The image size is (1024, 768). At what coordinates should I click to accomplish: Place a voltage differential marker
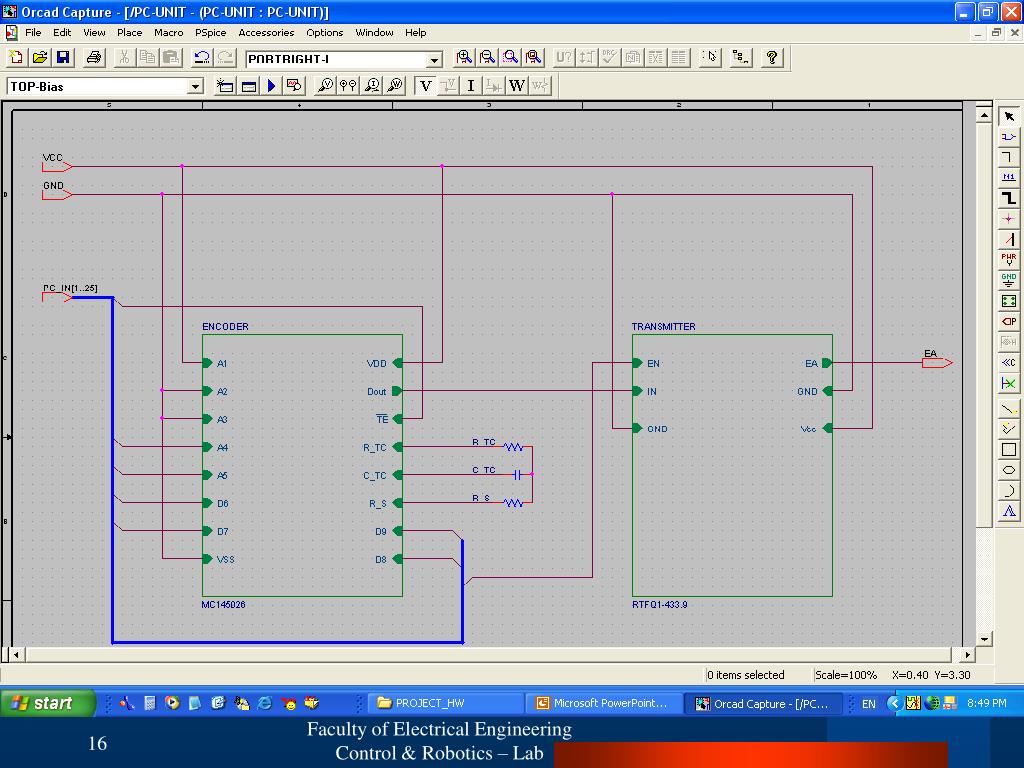(348, 86)
